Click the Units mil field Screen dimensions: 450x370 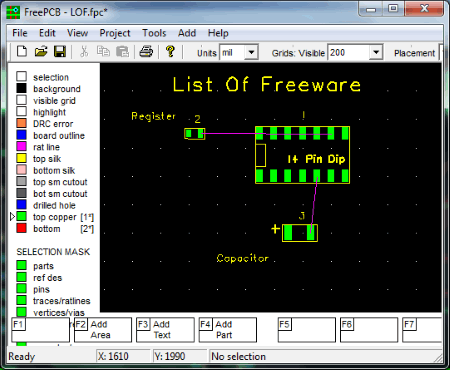232,52
